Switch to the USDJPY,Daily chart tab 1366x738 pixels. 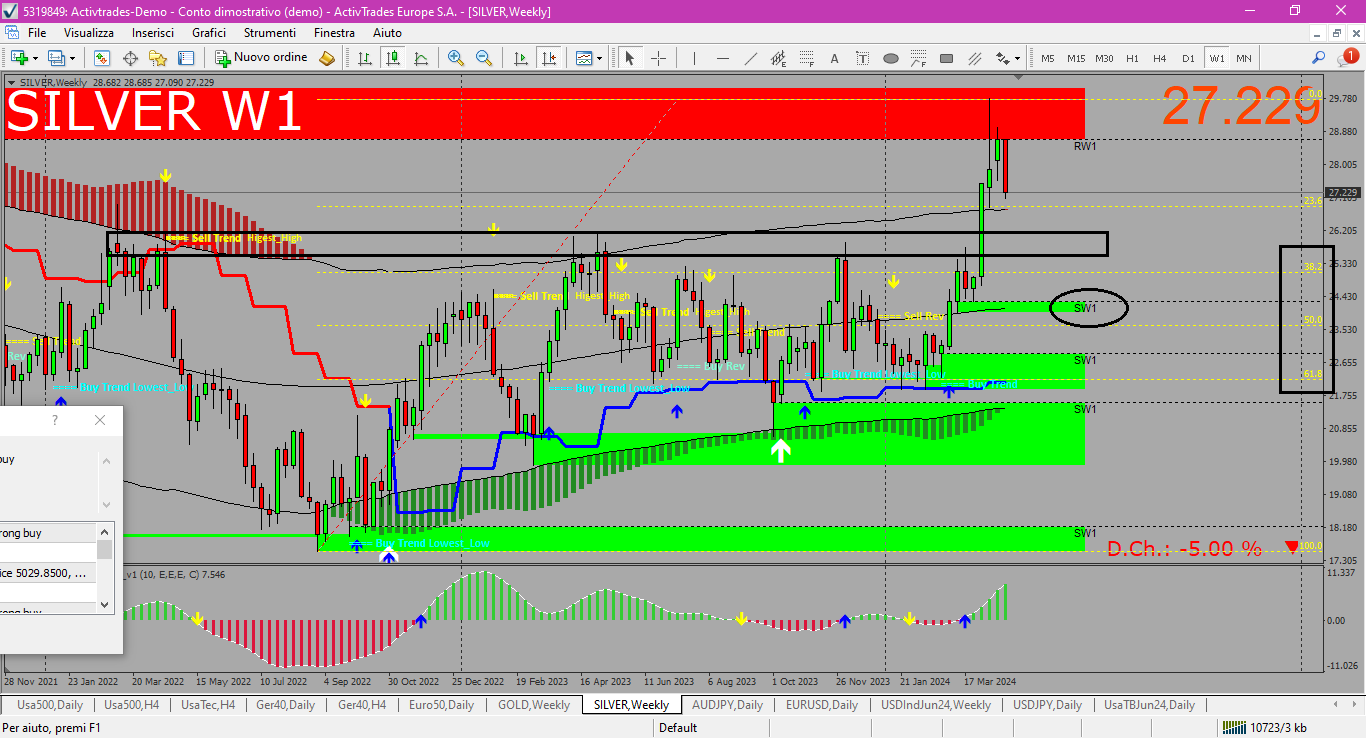pos(1047,705)
